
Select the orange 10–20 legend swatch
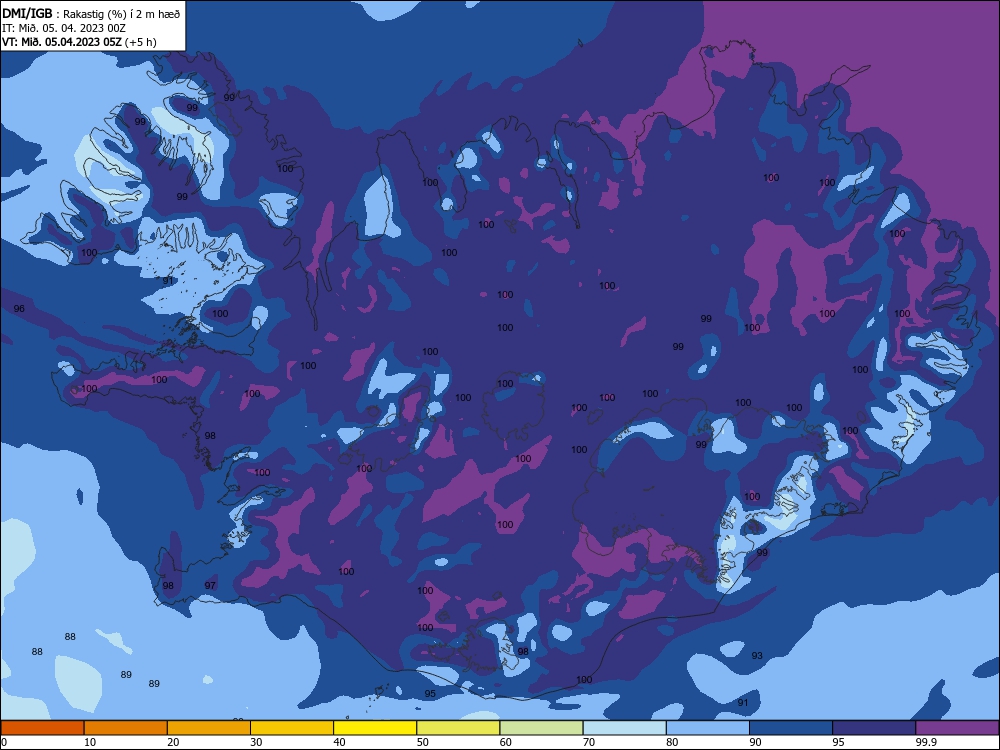[x=126, y=728]
